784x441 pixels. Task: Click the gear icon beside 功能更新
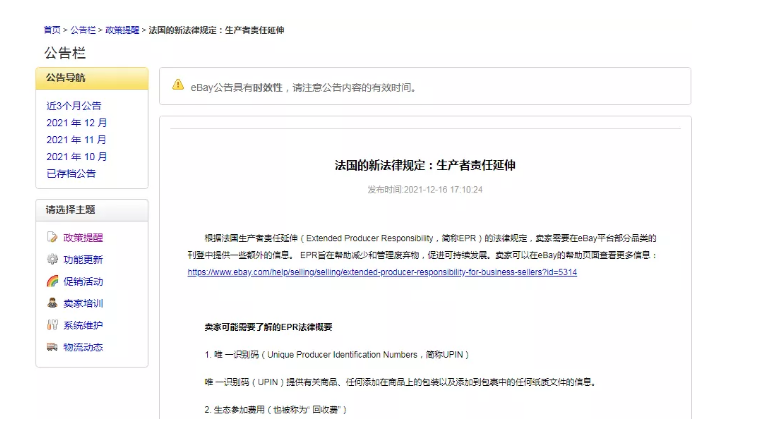click(52, 260)
